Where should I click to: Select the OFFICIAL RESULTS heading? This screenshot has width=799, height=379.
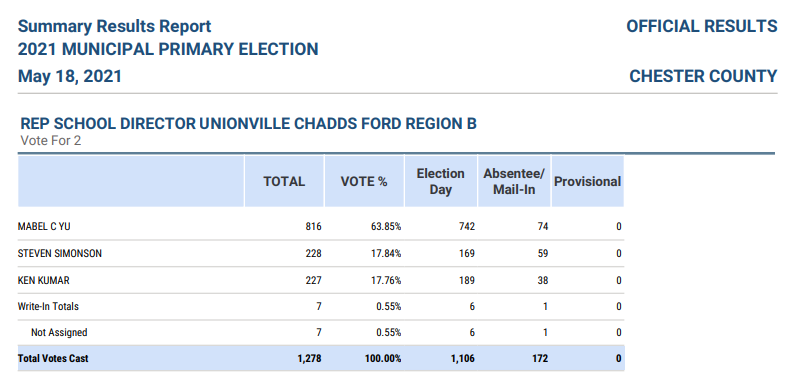click(702, 26)
